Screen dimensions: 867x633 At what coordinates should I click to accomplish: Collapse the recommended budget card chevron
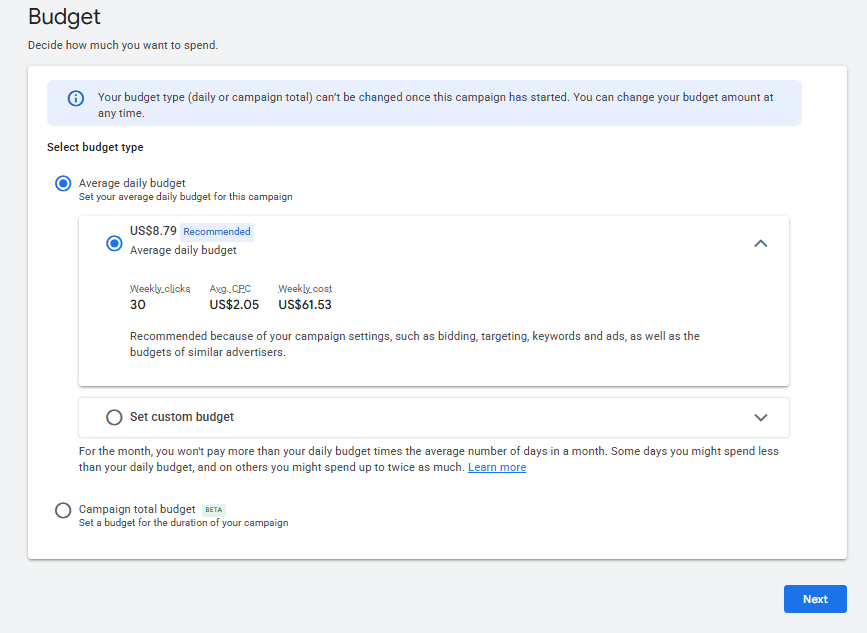760,243
